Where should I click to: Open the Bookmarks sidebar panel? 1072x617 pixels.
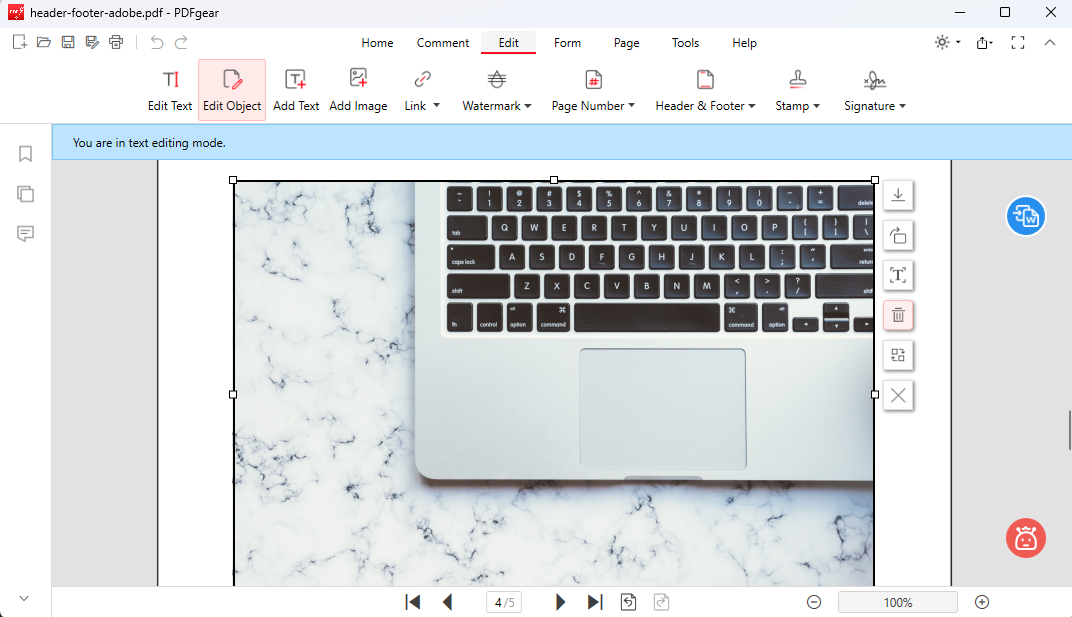[x=25, y=153]
